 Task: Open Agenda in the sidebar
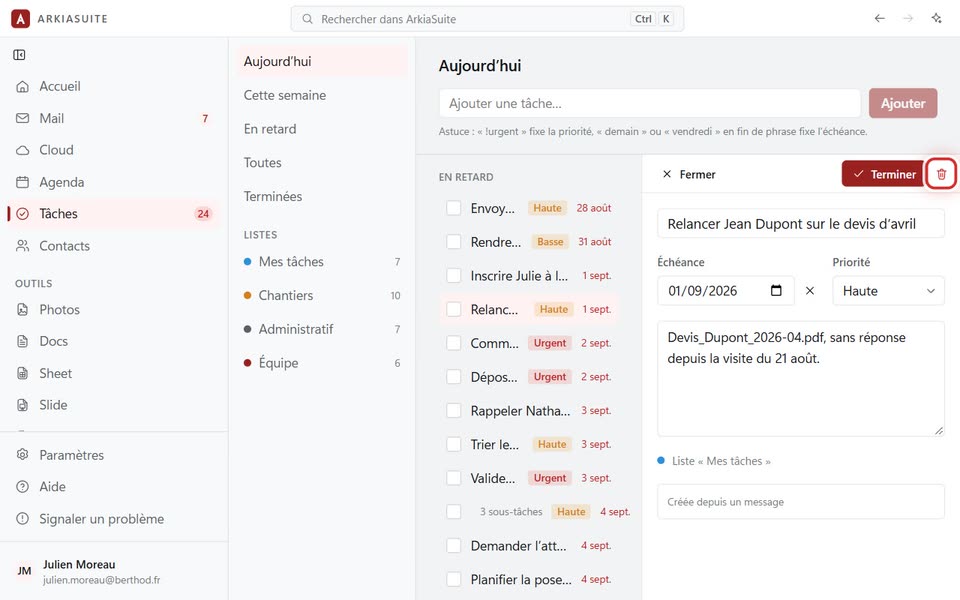[114, 182]
